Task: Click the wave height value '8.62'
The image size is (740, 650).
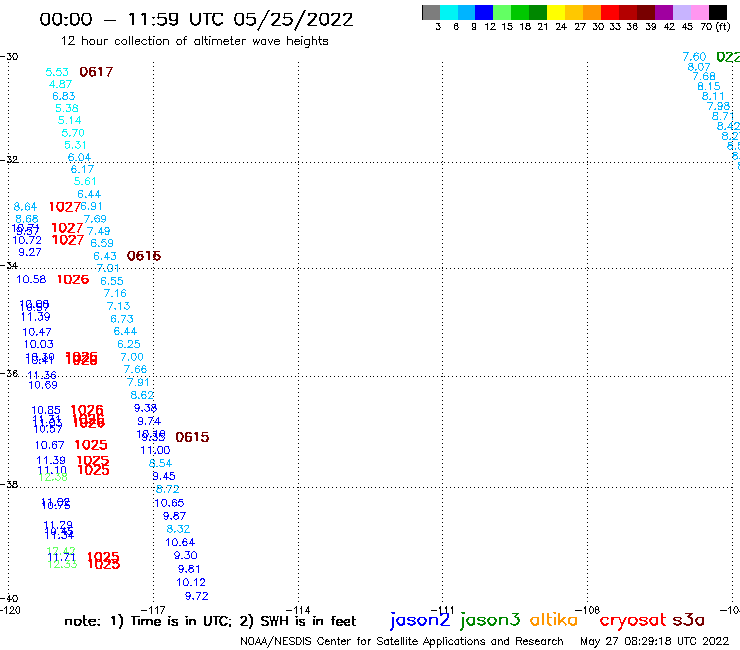Action: (142, 395)
